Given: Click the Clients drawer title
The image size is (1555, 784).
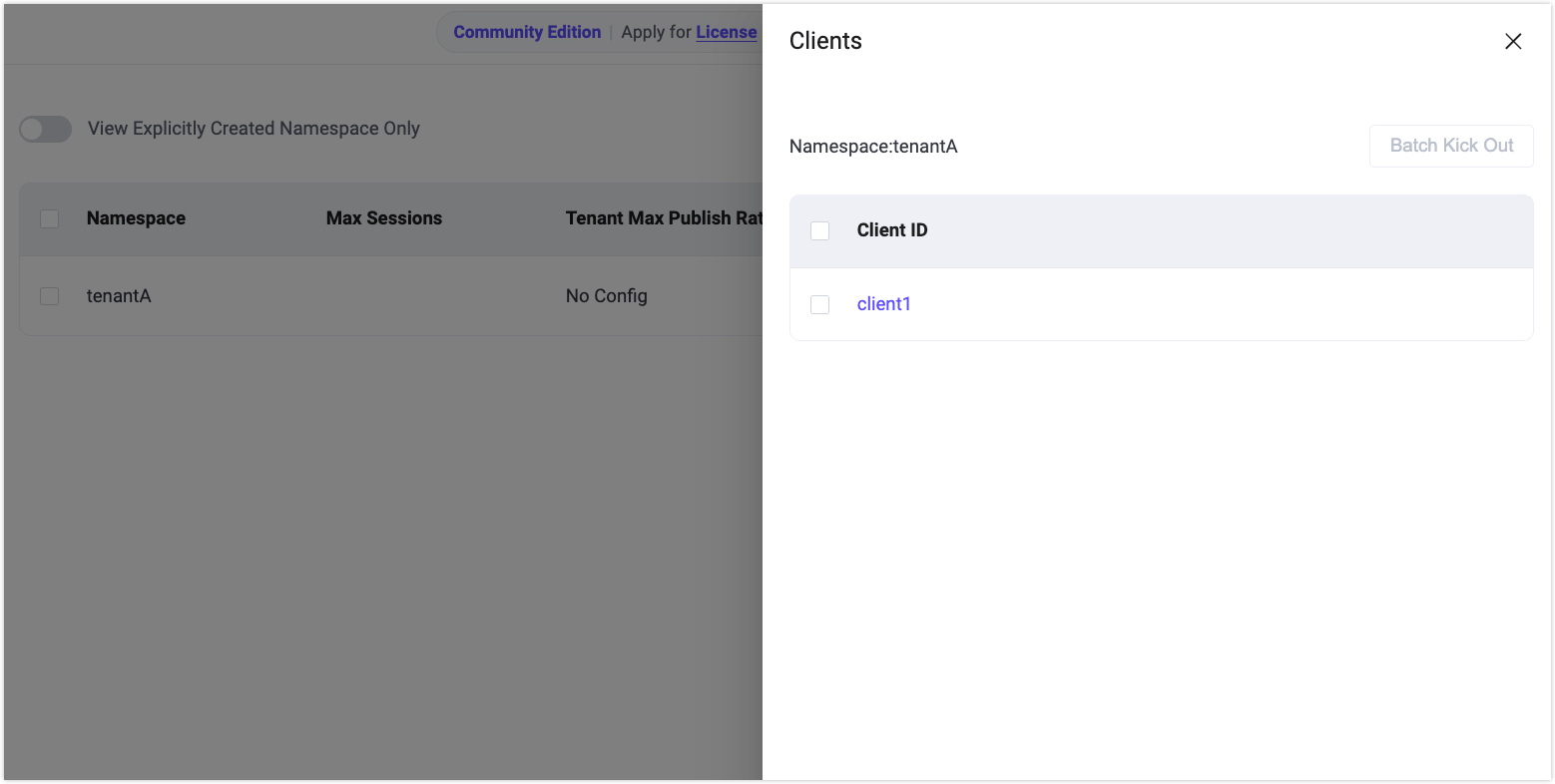Looking at the screenshot, I should pos(825,41).
